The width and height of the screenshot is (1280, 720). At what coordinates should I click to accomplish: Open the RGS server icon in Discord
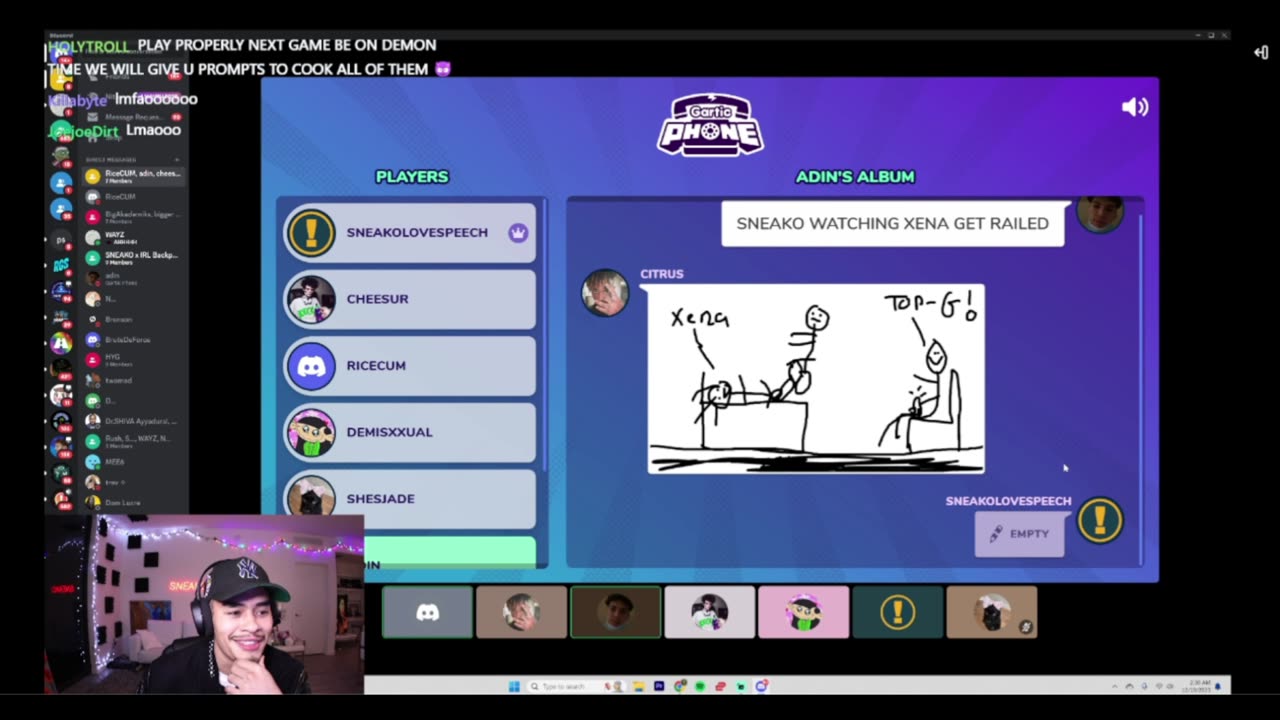coord(61,265)
